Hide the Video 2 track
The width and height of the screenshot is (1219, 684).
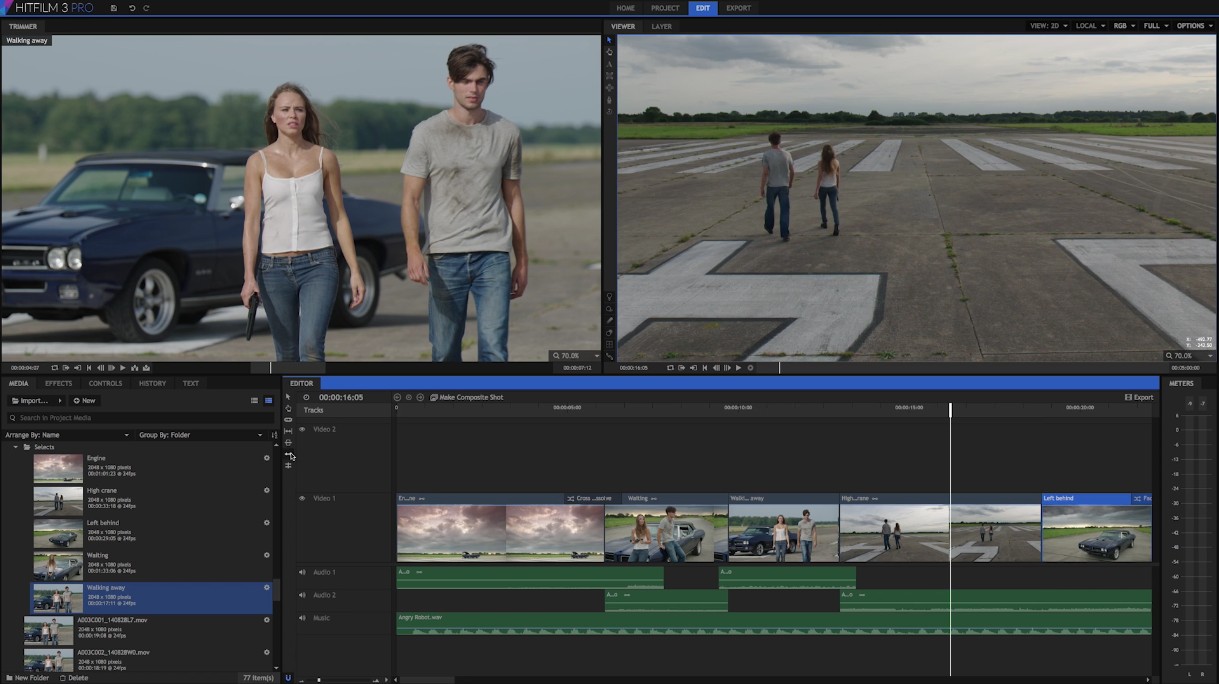coord(302,430)
